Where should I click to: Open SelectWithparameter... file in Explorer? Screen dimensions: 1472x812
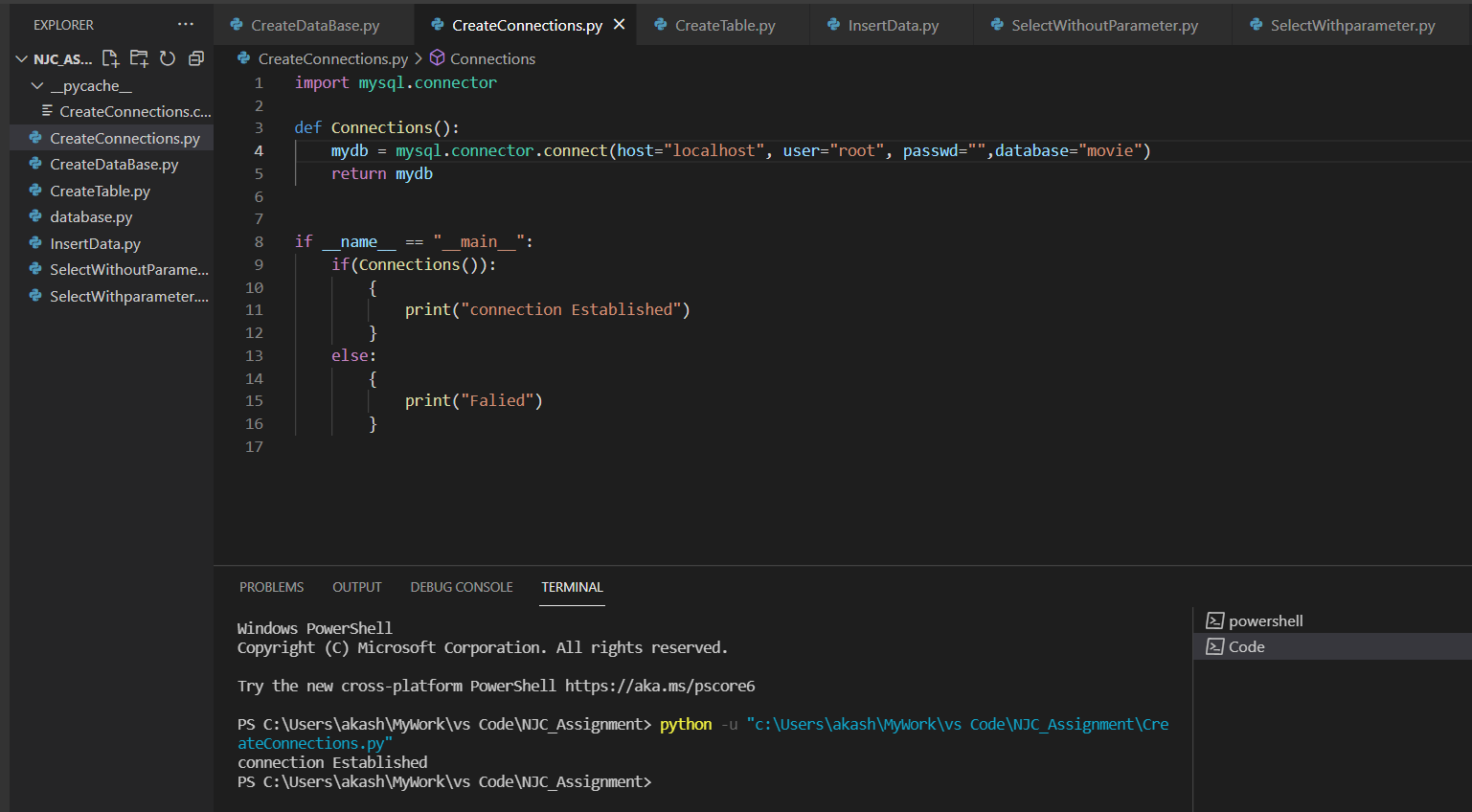111,296
